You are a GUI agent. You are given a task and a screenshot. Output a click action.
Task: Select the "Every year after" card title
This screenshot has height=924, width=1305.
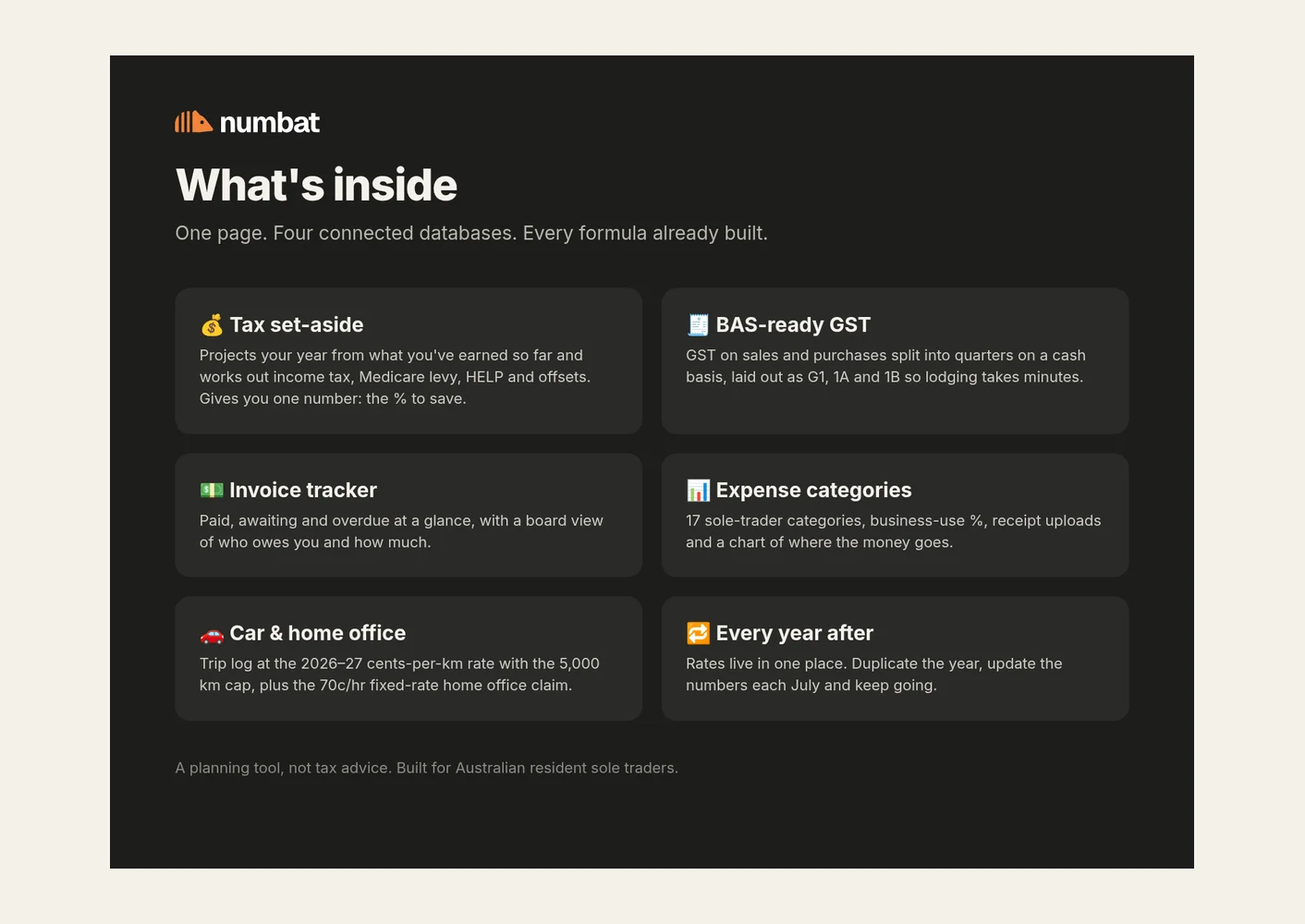795,634
